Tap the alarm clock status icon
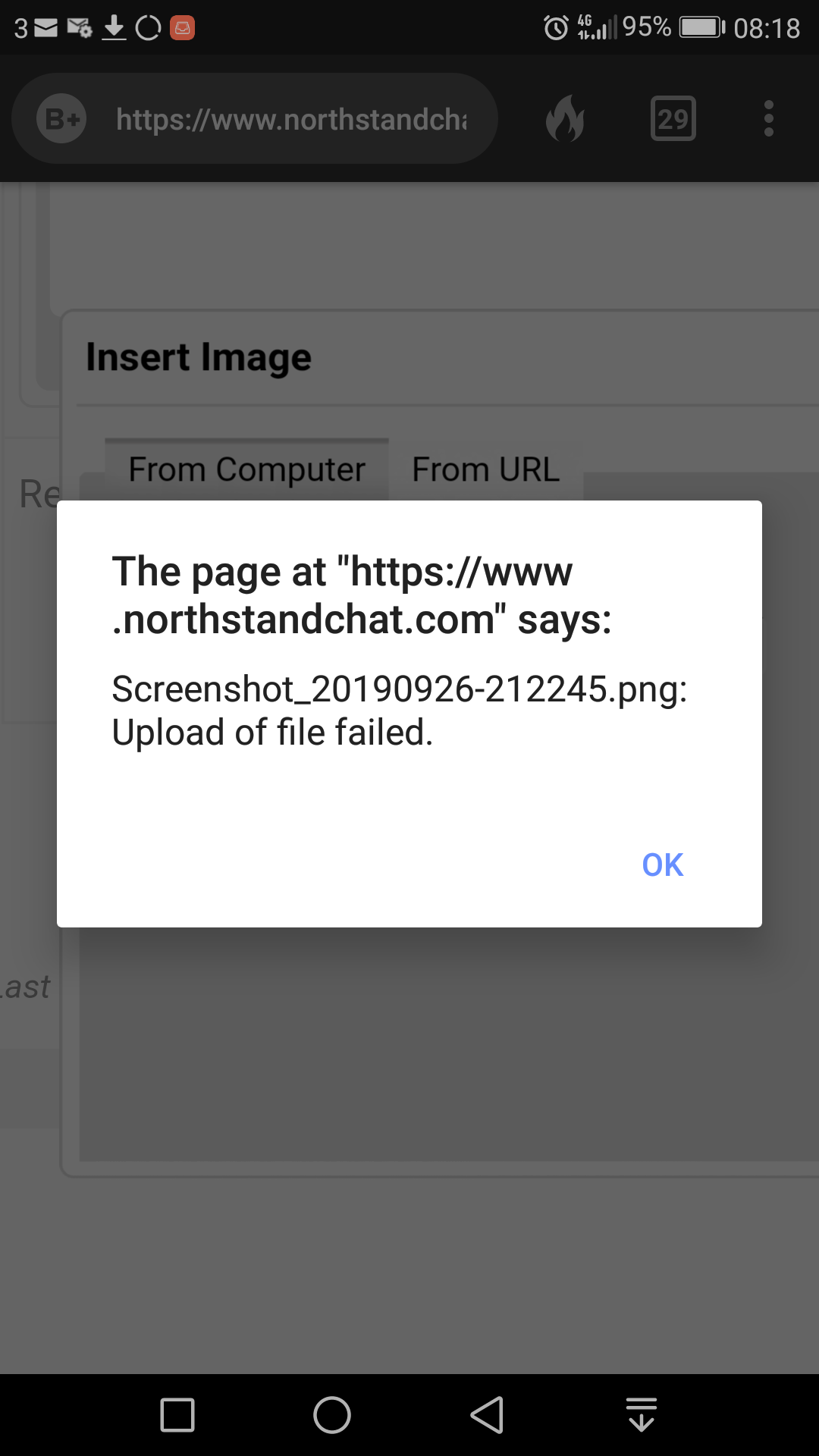Image resolution: width=819 pixels, height=1456 pixels. [556, 28]
